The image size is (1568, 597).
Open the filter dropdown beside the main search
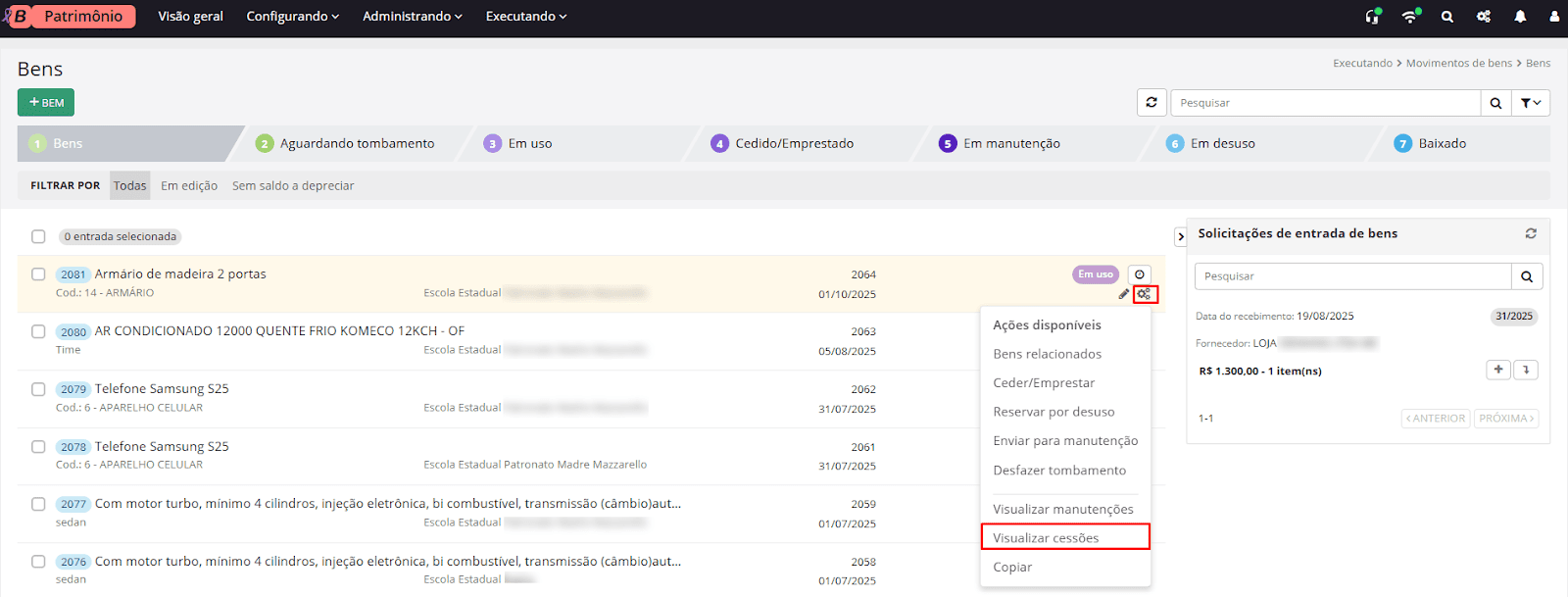coord(1531,102)
